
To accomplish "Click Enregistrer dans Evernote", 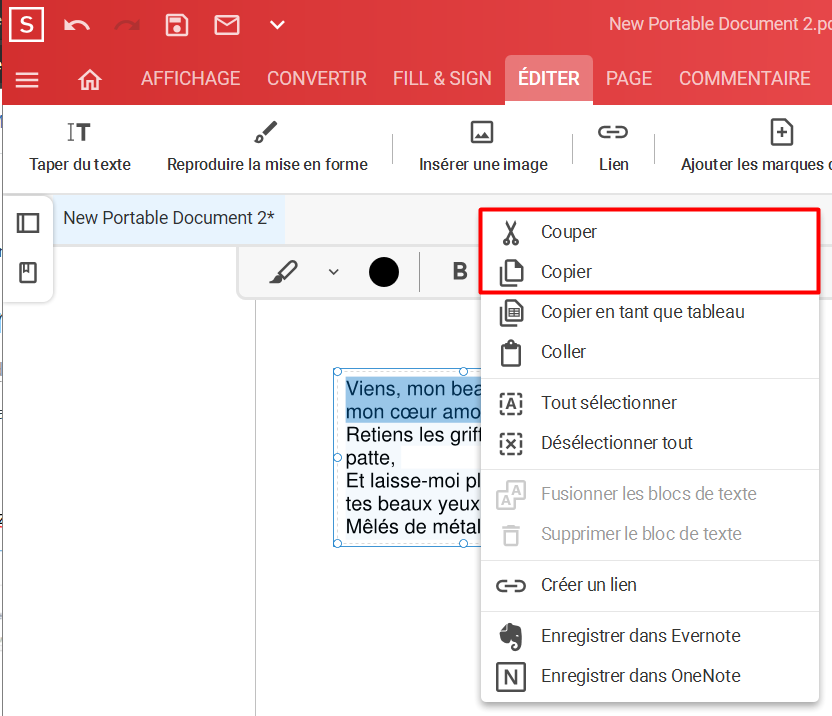I will [641, 635].
